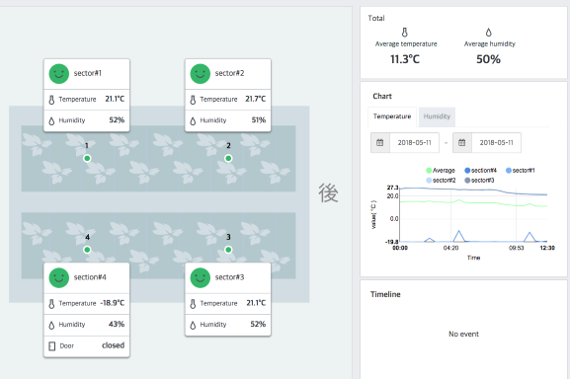Click the thermometer icon in sector#1 card

pos(52,100)
